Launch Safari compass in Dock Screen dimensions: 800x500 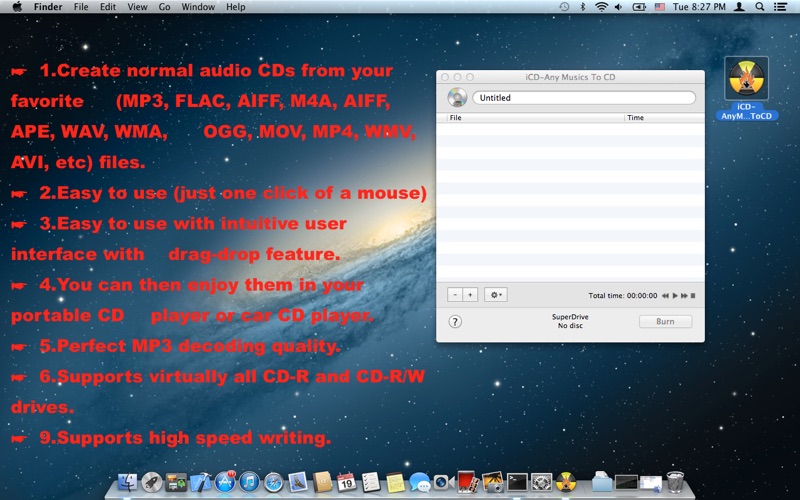tap(273, 482)
